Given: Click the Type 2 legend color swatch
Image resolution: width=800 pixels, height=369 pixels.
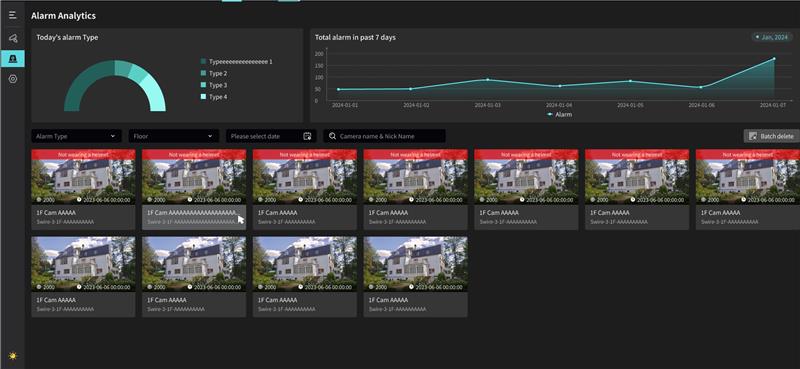Looking at the screenshot, I should (x=204, y=73).
